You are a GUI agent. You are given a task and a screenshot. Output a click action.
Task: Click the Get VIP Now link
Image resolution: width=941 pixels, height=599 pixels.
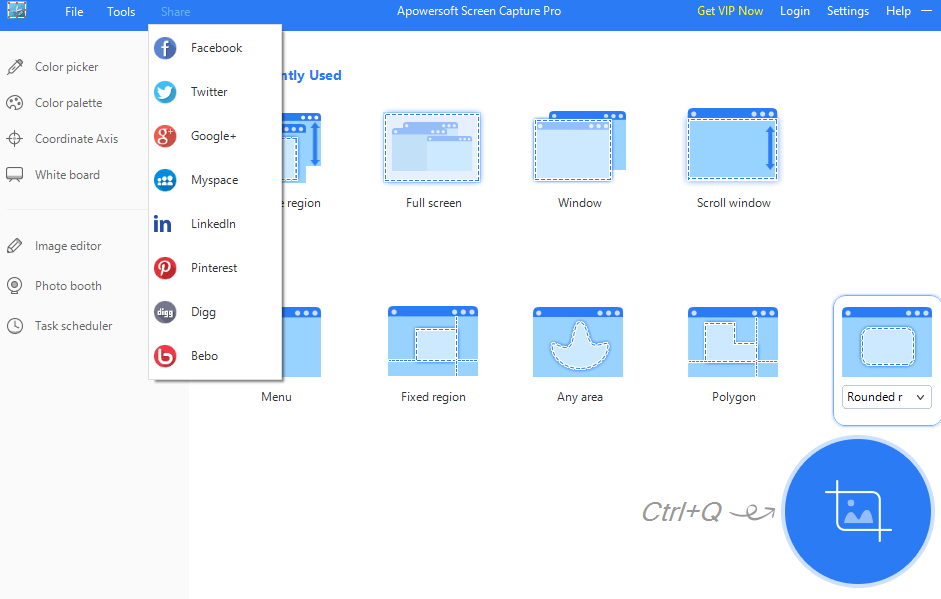click(730, 11)
